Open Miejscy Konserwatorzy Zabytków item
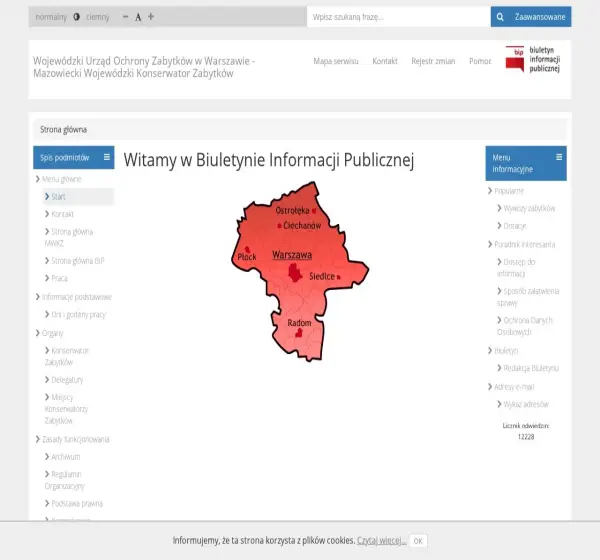 (x=66, y=409)
